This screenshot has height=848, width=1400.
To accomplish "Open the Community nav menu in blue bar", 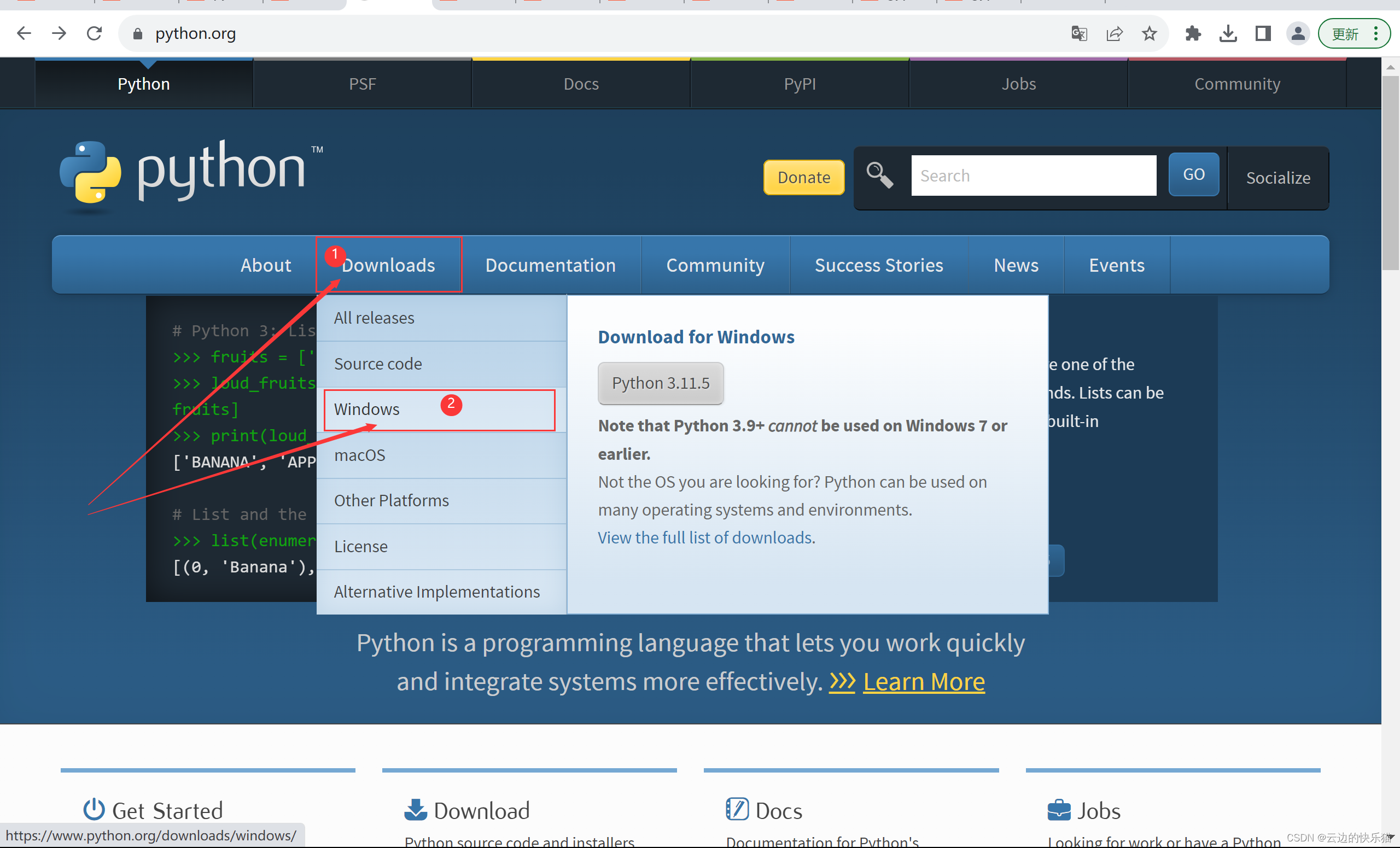I will (715, 265).
